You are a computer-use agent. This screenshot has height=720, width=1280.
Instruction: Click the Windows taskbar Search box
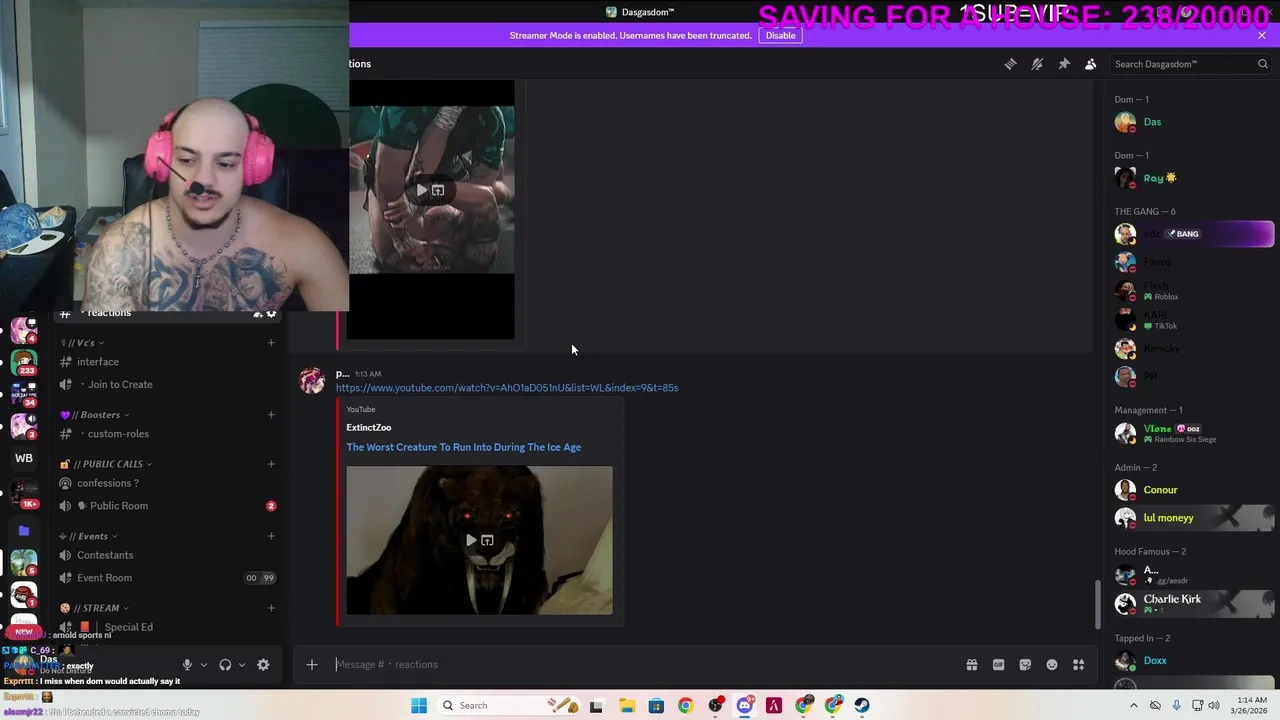click(x=507, y=705)
